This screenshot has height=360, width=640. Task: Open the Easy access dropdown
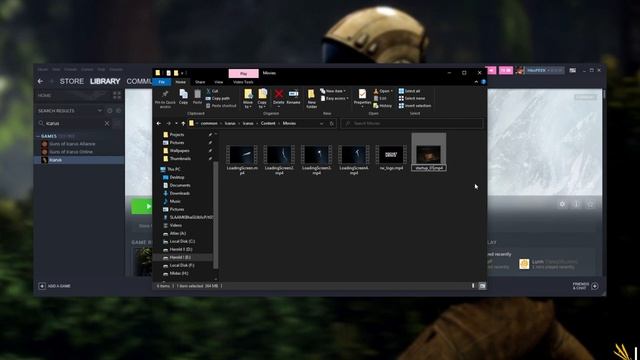click(x=335, y=98)
